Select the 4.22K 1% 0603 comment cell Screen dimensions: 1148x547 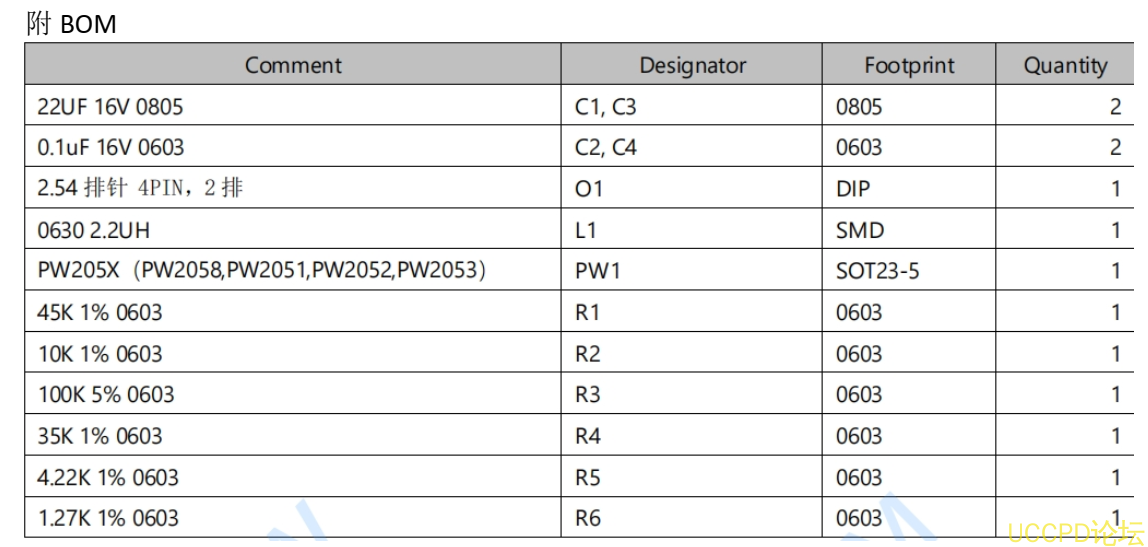[x=108, y=477]
